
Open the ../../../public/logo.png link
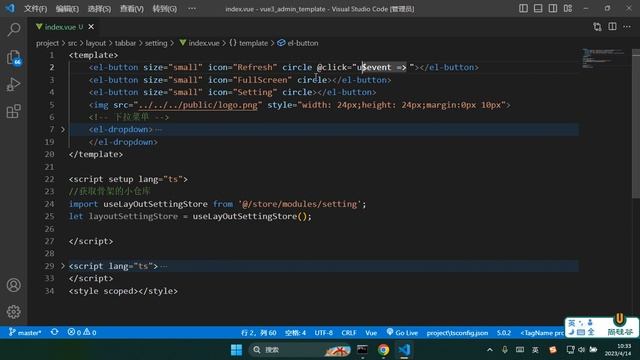[198, 105]
